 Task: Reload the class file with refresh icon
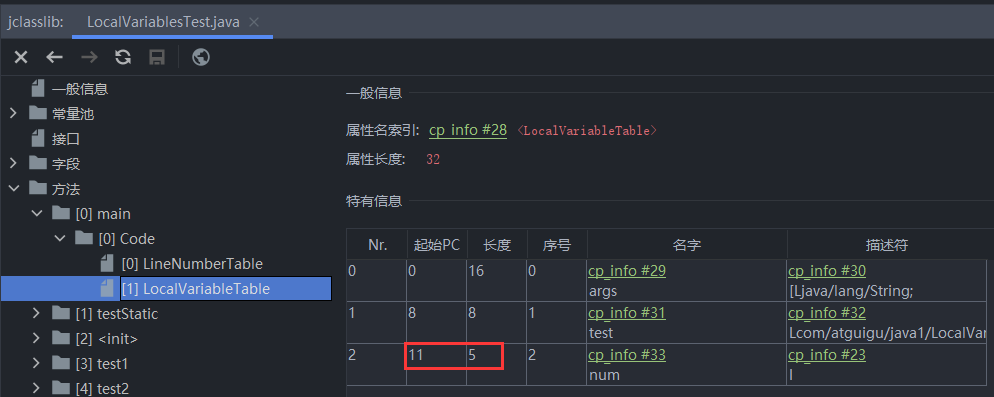(123, 58)
